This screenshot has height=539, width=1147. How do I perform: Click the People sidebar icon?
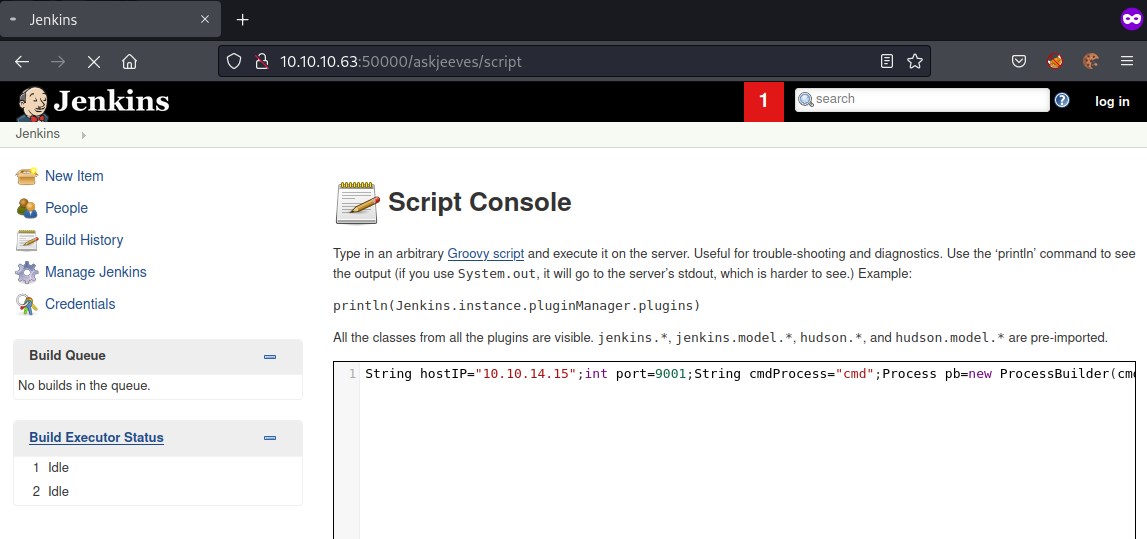coord(27,208)
